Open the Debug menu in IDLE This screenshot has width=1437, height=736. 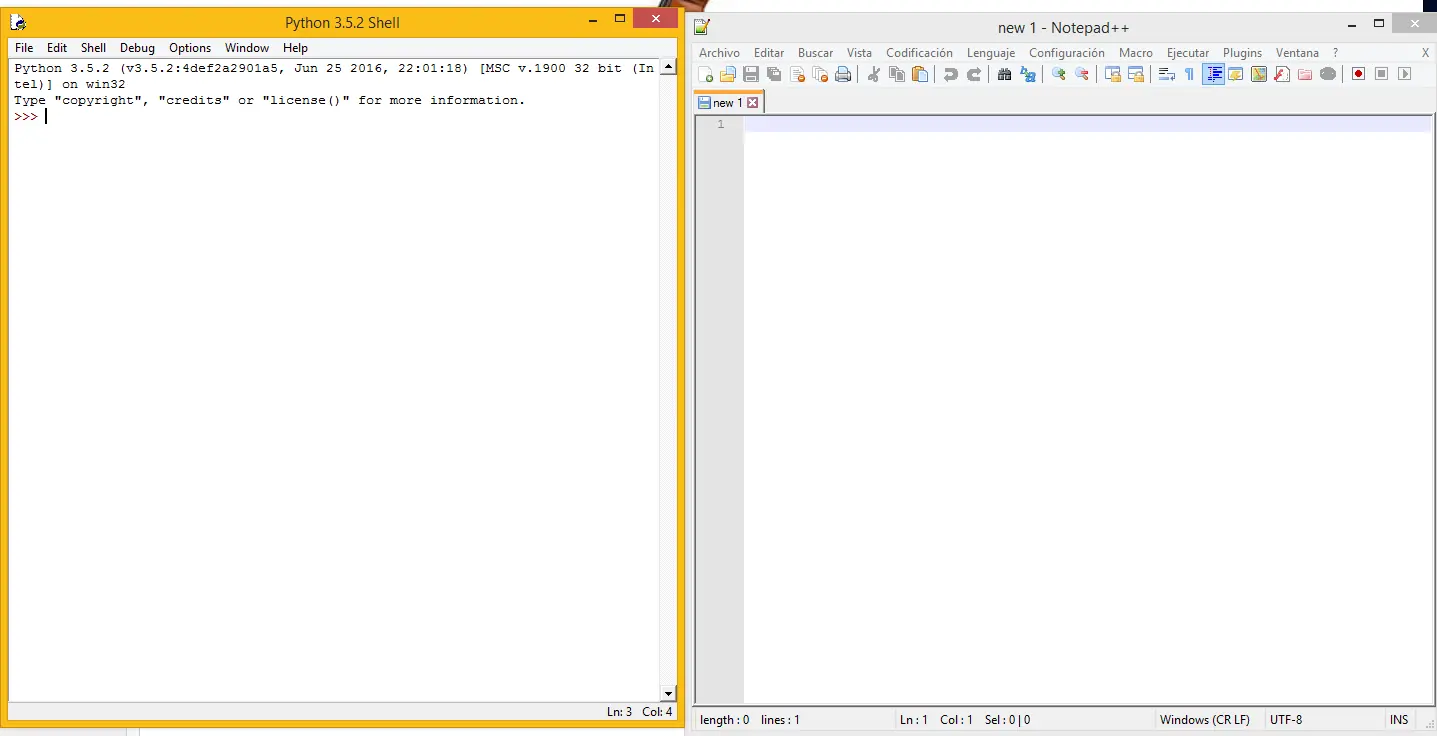tap(137, 48)
